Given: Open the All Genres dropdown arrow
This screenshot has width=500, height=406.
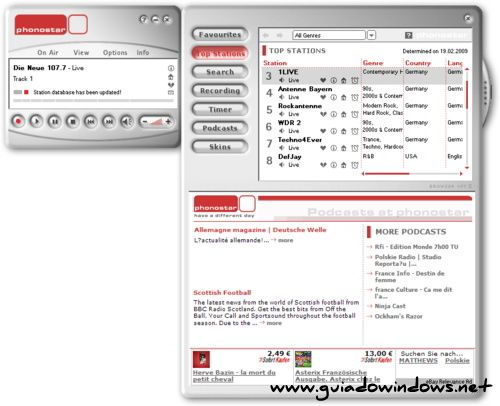Looking at the screenshot, I should click(371, 35).
